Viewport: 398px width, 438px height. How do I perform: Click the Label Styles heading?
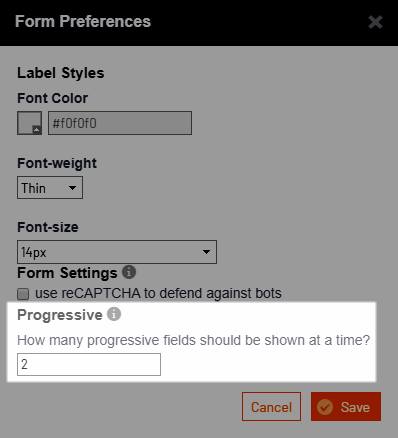point(61,73)
